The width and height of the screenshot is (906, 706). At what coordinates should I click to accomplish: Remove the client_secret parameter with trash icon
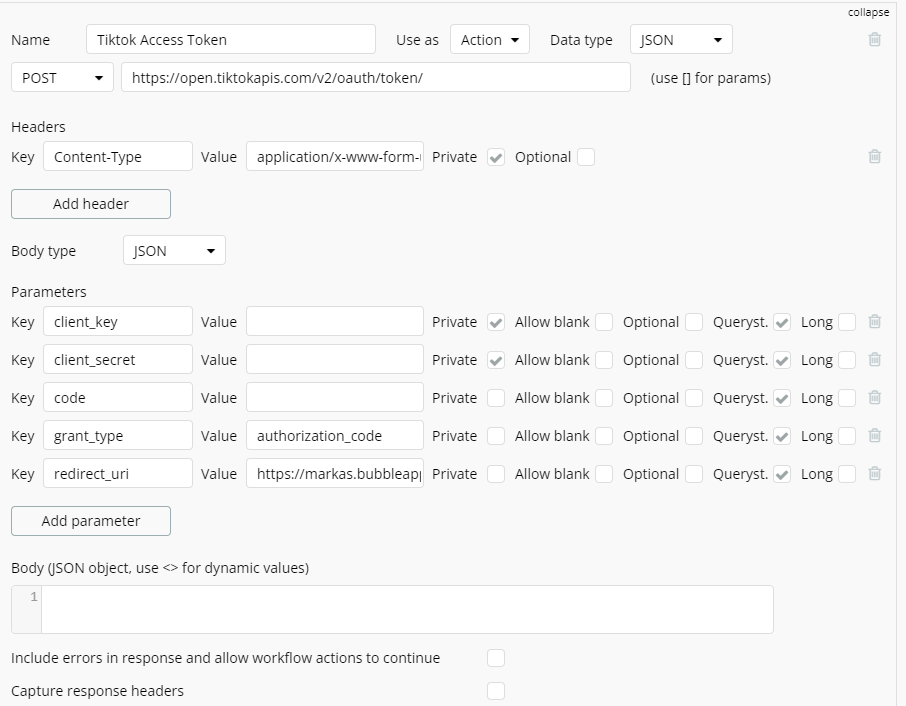click(x=875, y=360)
